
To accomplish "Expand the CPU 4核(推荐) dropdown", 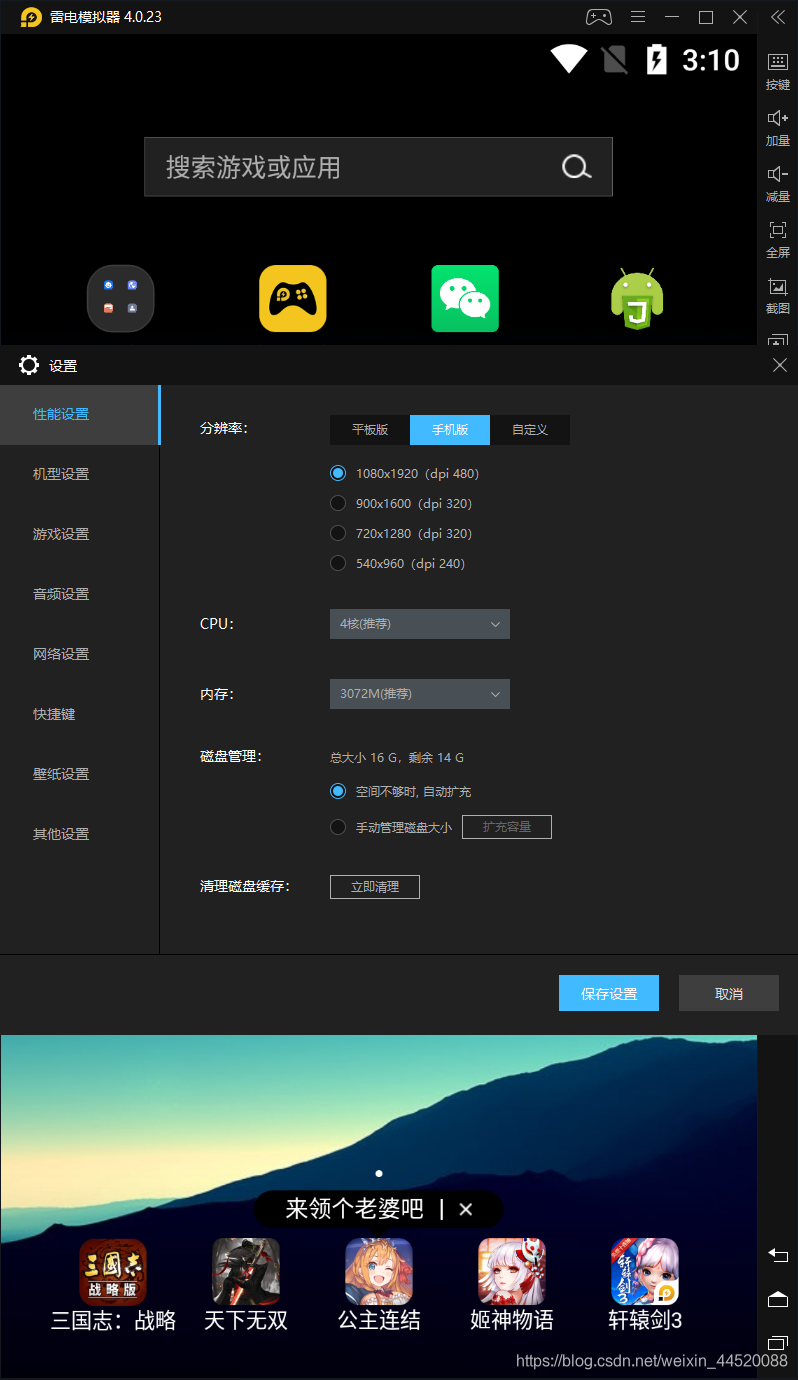I will click(420, 624).
